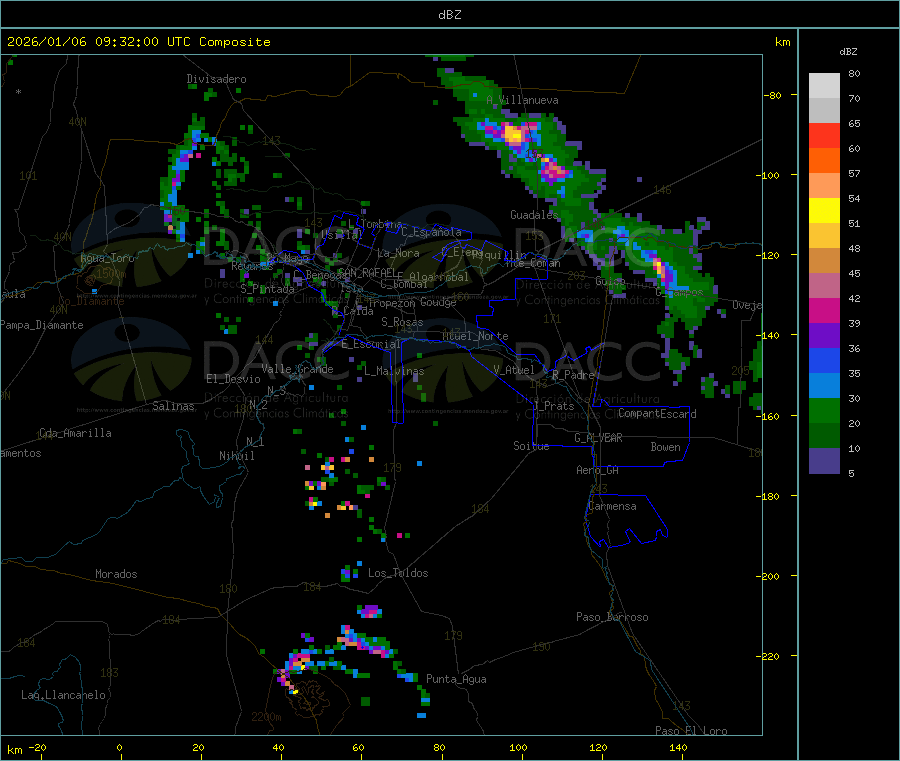Click the El_Desvio location label
Image resolution: width=900 pixels, height=761 pixels.
tap(233, 379)
